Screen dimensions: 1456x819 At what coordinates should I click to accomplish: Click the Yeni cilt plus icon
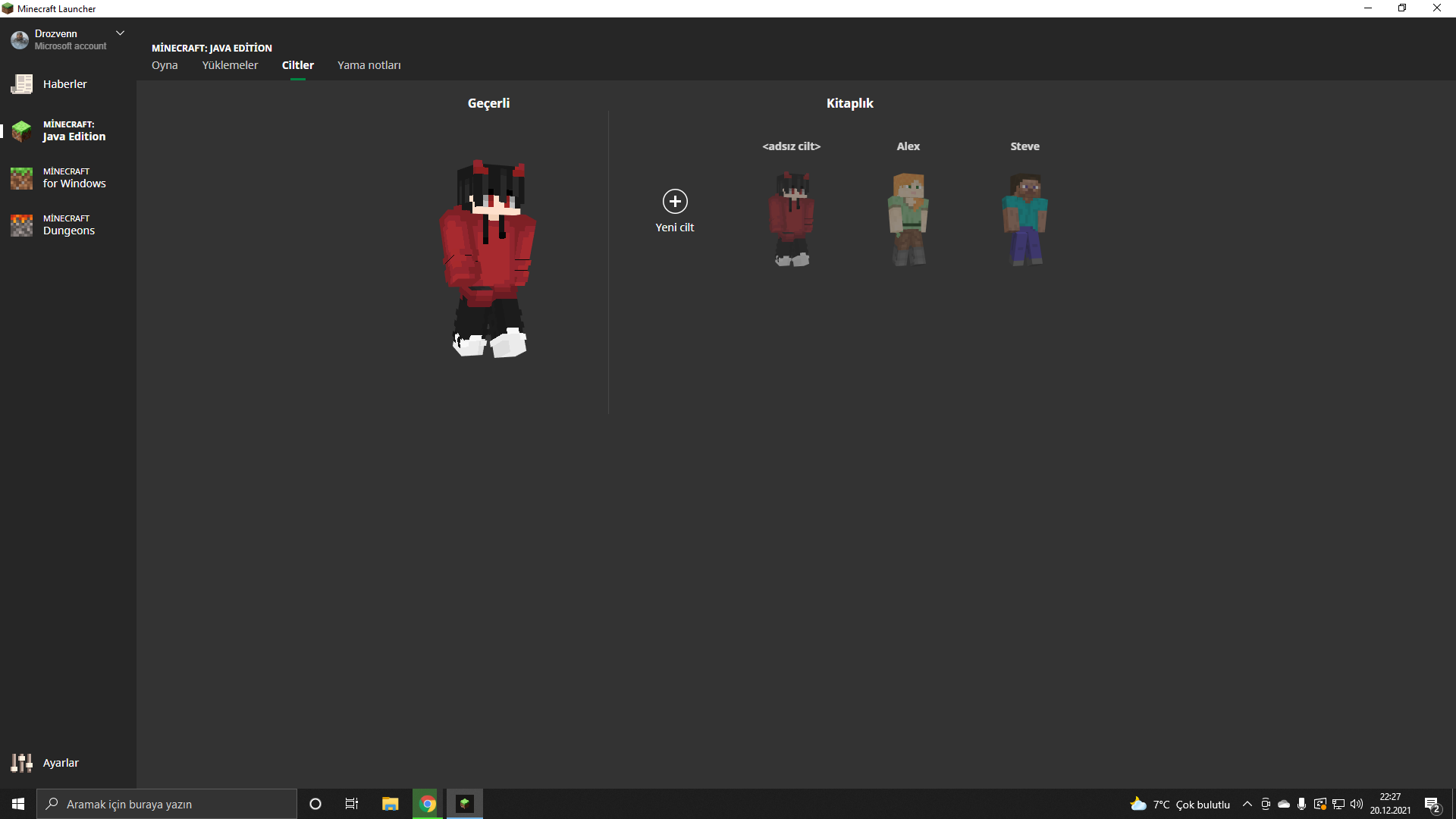[675, 202]
